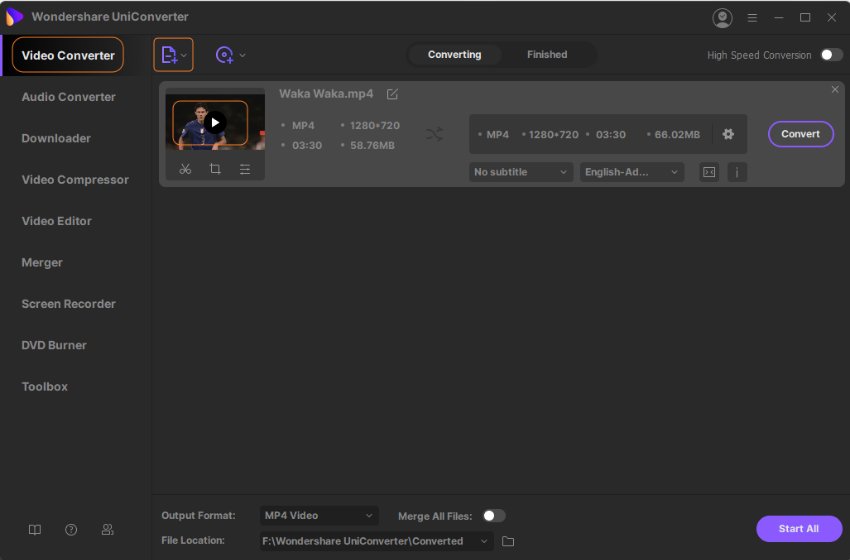This screenshot has height=560, width=850.
Task: Open the hamburger main menu
Action: (x=752, y=18)
